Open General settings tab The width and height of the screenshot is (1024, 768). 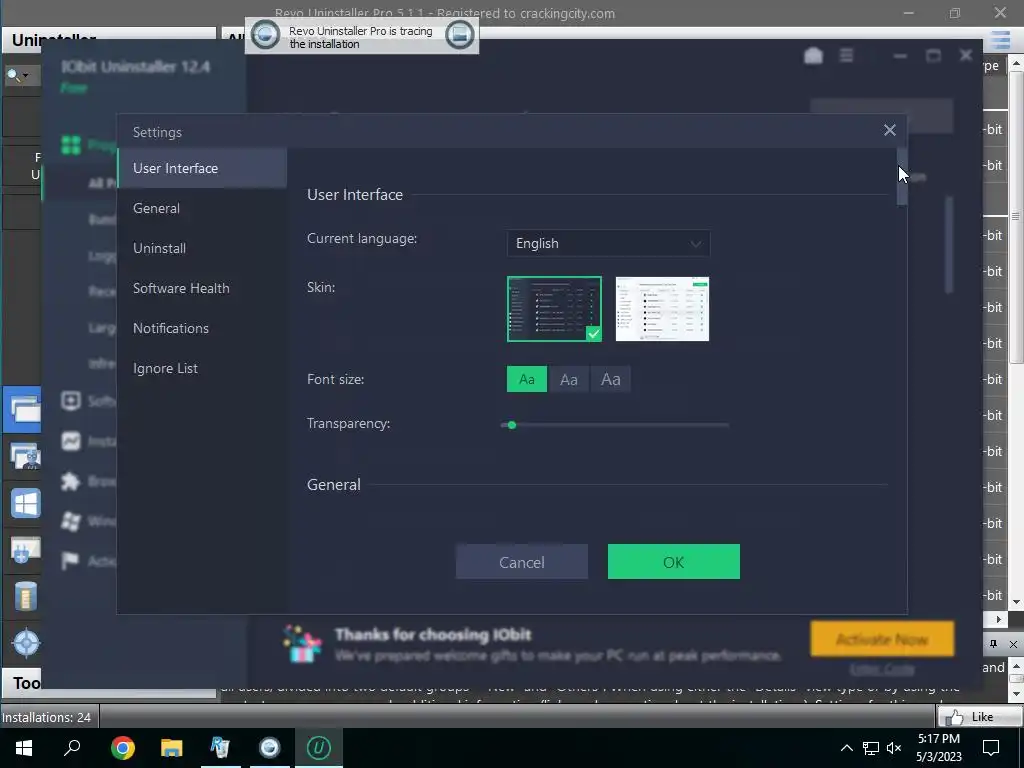pyautogui.click(x=202, y=208)
